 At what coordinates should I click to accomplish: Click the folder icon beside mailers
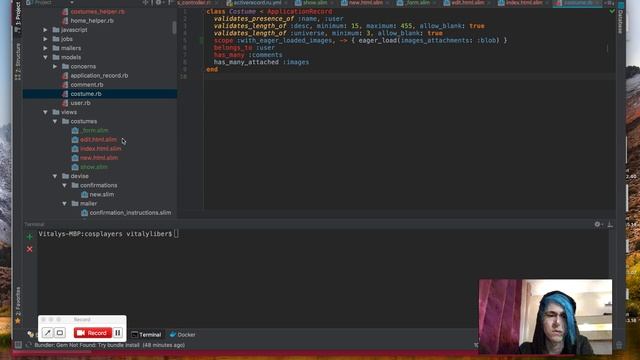click(x=56, y=48)
